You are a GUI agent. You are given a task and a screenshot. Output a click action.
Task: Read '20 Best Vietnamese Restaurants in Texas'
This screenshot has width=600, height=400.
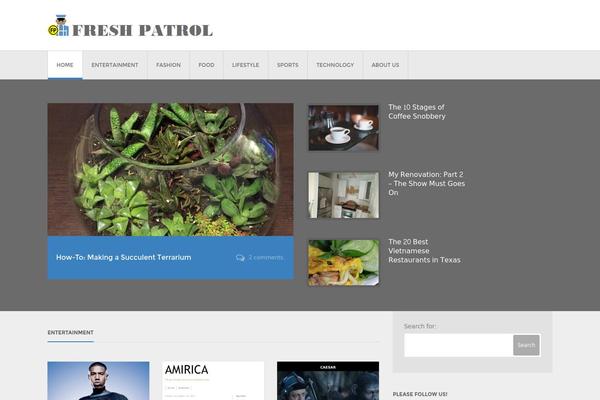pos(424,251)
